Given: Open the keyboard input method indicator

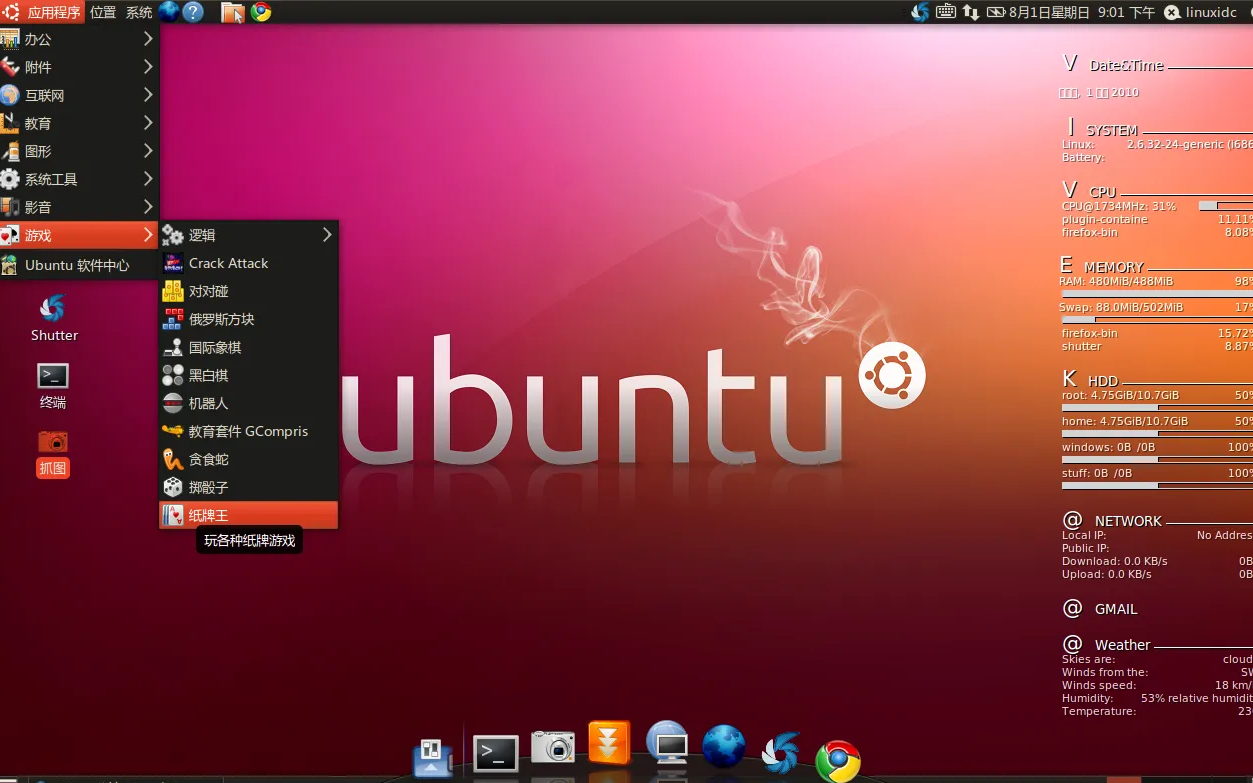Looking at the screenshot, I should point(947,12).
